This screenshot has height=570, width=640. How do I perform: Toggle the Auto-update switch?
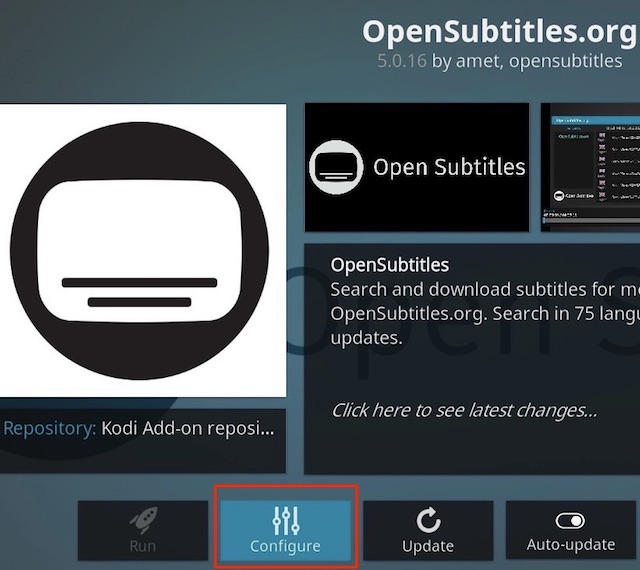click(x=571, y=530)
